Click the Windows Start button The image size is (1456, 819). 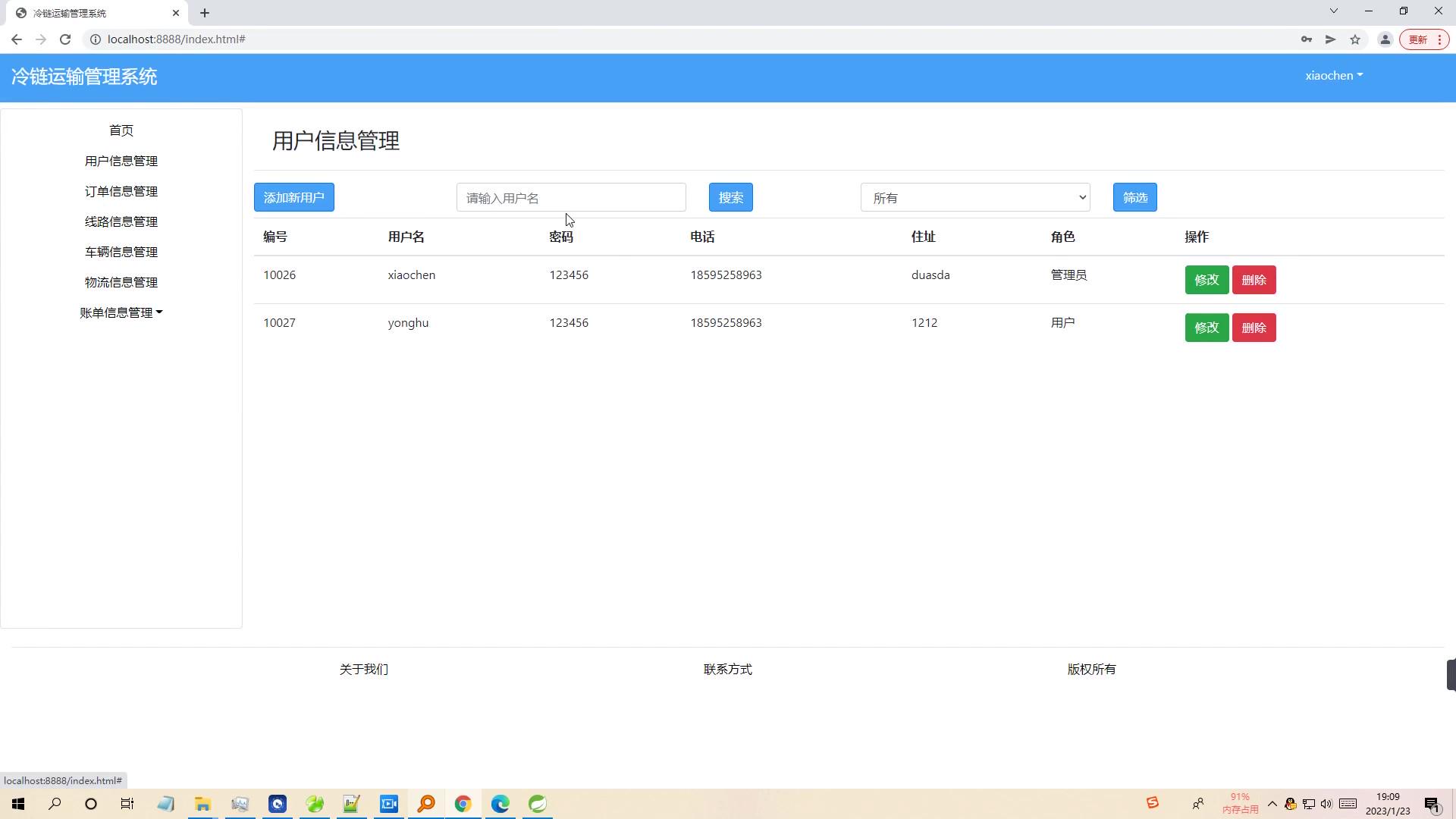tap(17, 804)
